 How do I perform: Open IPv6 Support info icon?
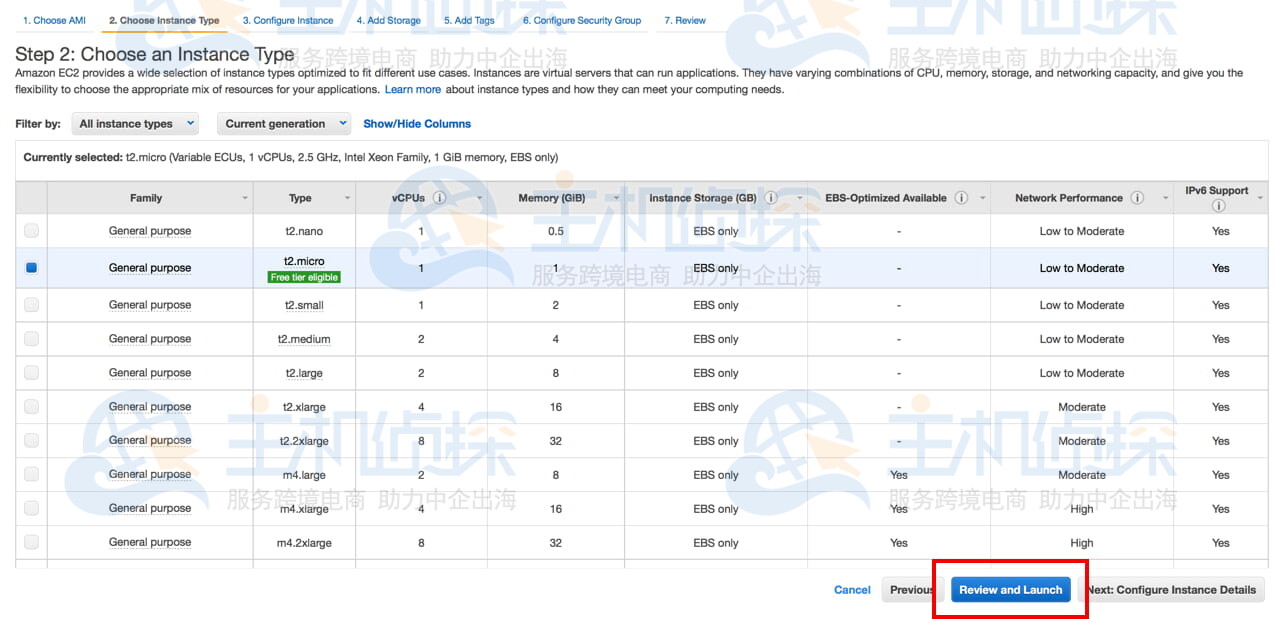click(x=1217, y=206)
